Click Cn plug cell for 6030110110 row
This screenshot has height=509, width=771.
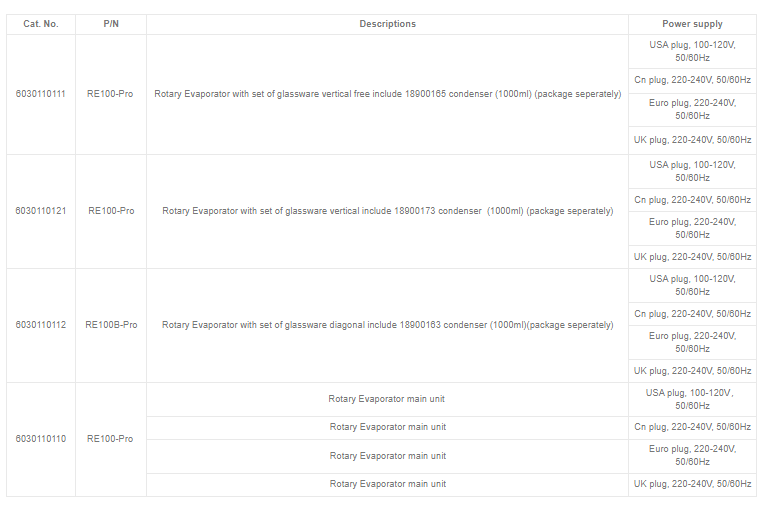point(692,427)
